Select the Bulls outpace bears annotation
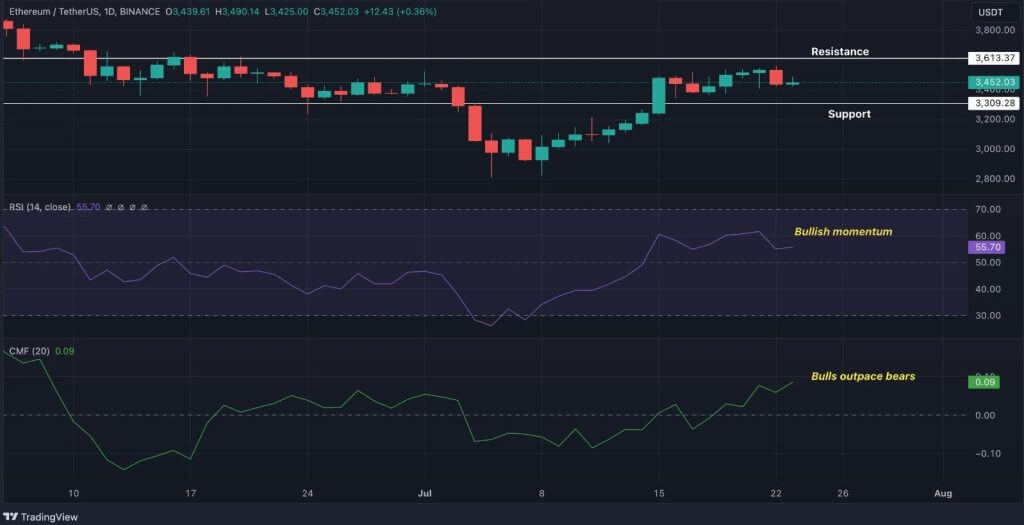 tap(863, 376)
